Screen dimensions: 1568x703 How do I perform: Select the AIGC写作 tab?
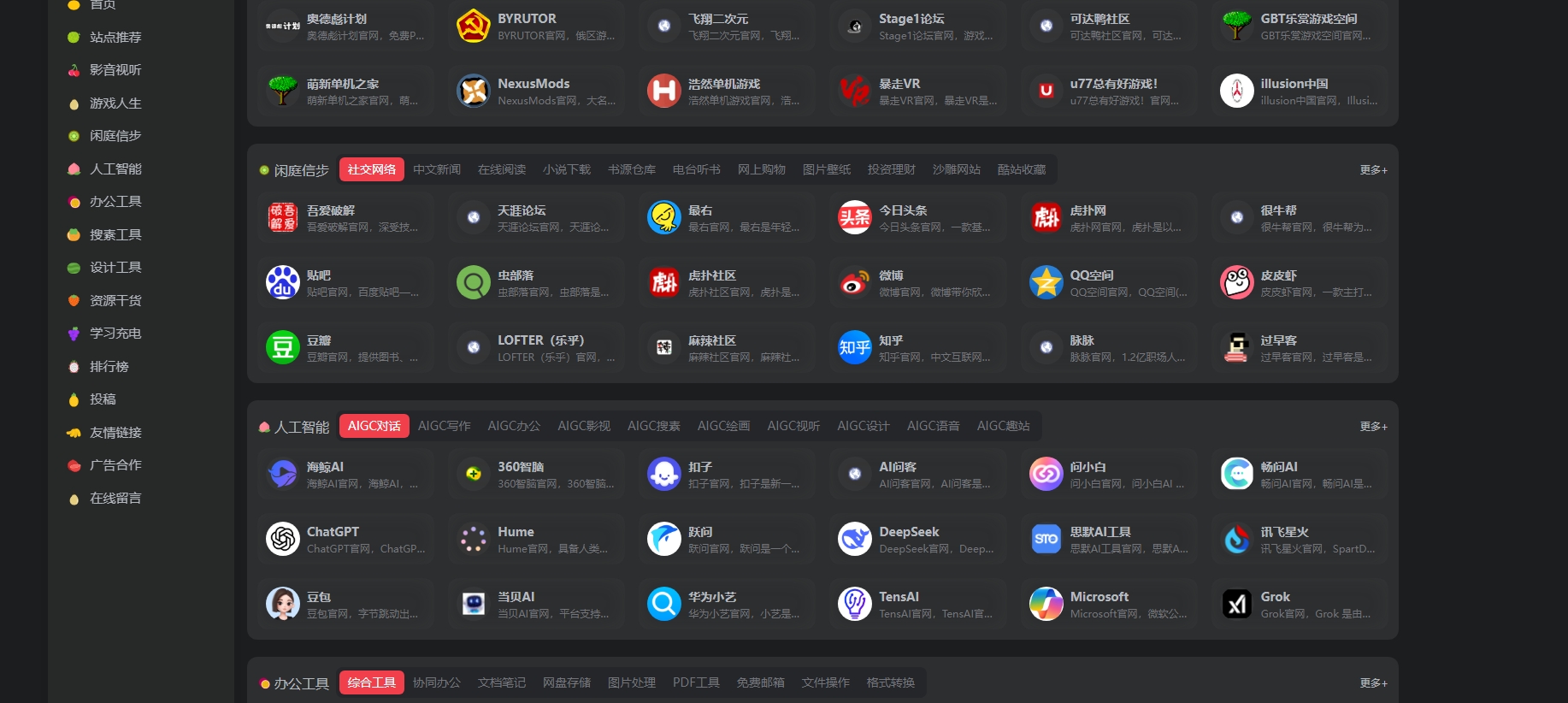tap(445, 426)
